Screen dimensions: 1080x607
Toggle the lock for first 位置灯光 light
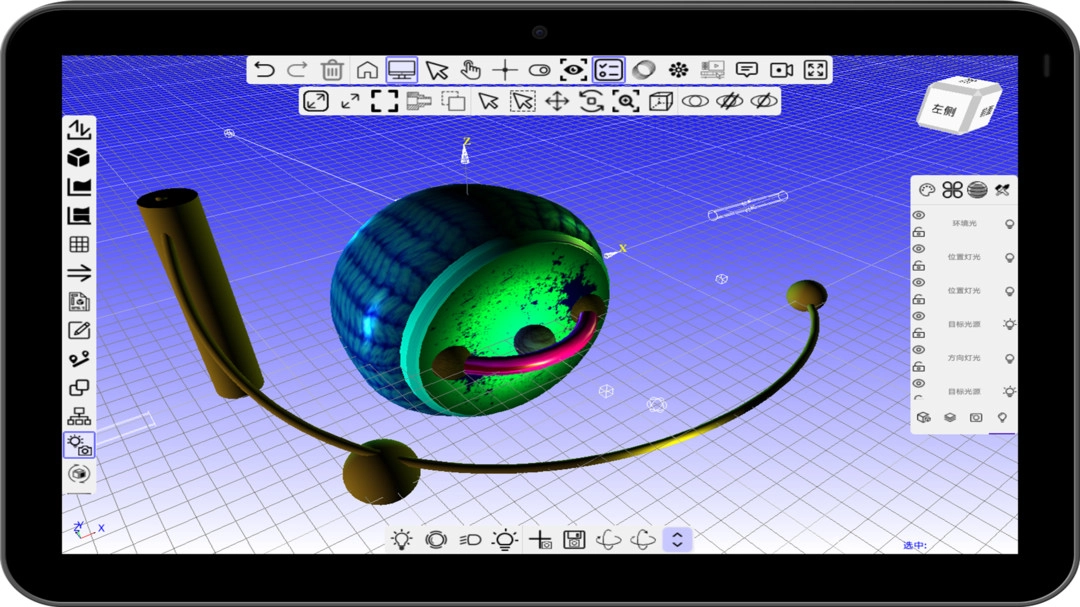[x=919, y=265]
